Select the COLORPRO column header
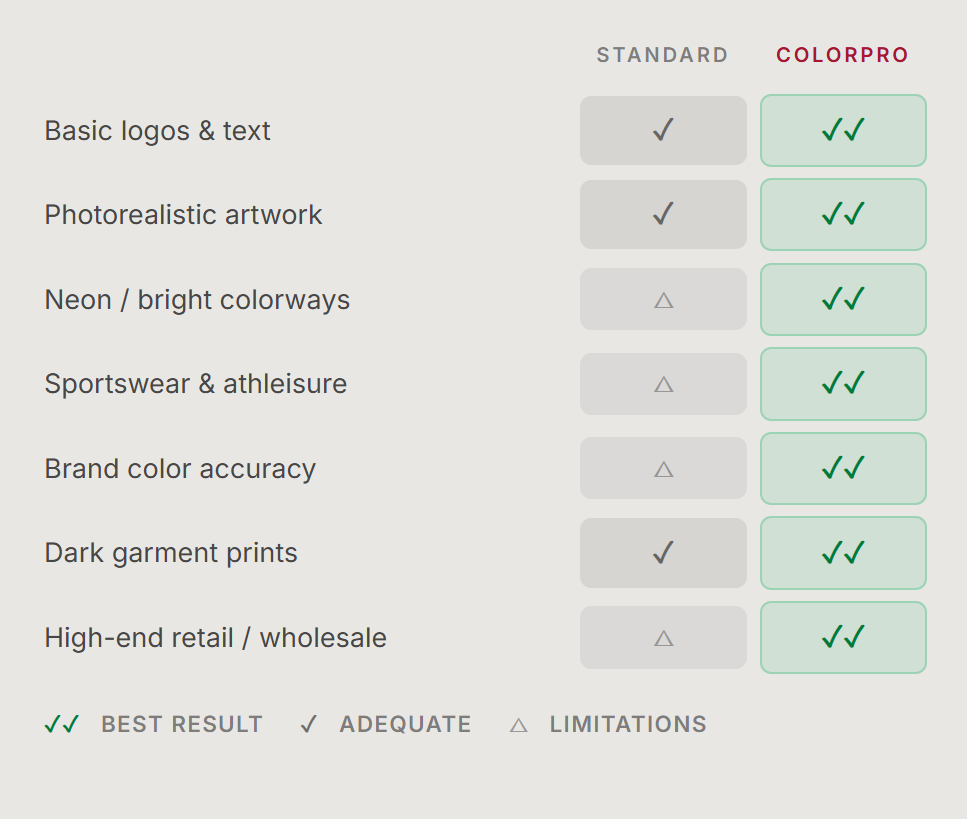The image size is (967, 819). click(x=843, y=55)
